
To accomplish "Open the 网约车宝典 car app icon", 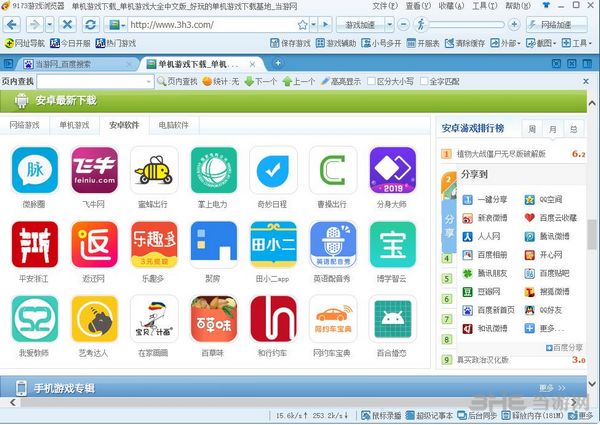I will 333,319.
